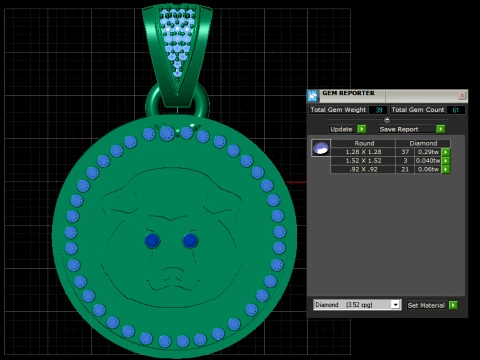This screenshot has height=360, width=480.
Task: Click green arrow for .92 X .92 row
Action: click(446, 169)
